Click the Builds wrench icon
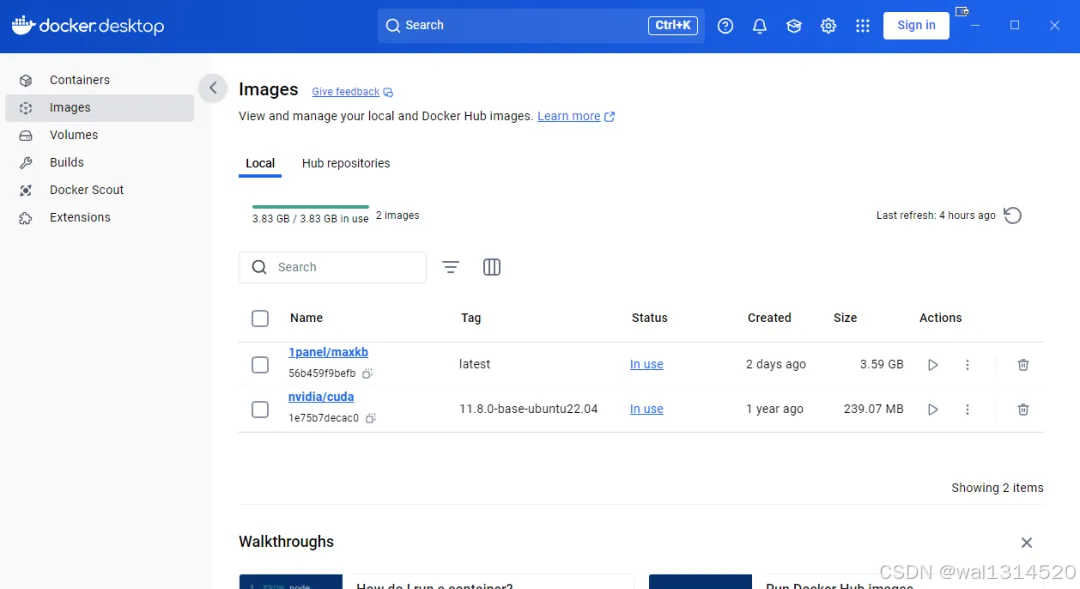 pyautogui.click(x=25, y=163)
